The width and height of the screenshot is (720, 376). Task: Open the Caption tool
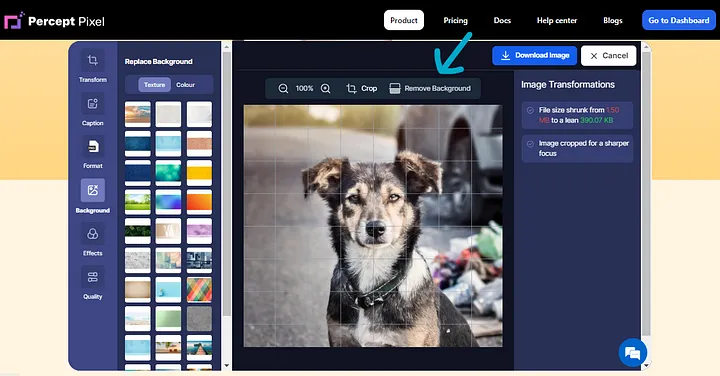click(92, 110)
